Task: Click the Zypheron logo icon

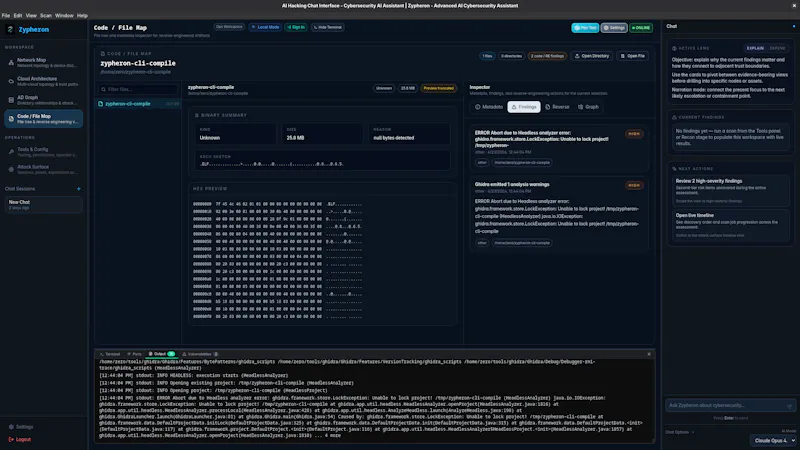Action: click(x=10, y=30)
